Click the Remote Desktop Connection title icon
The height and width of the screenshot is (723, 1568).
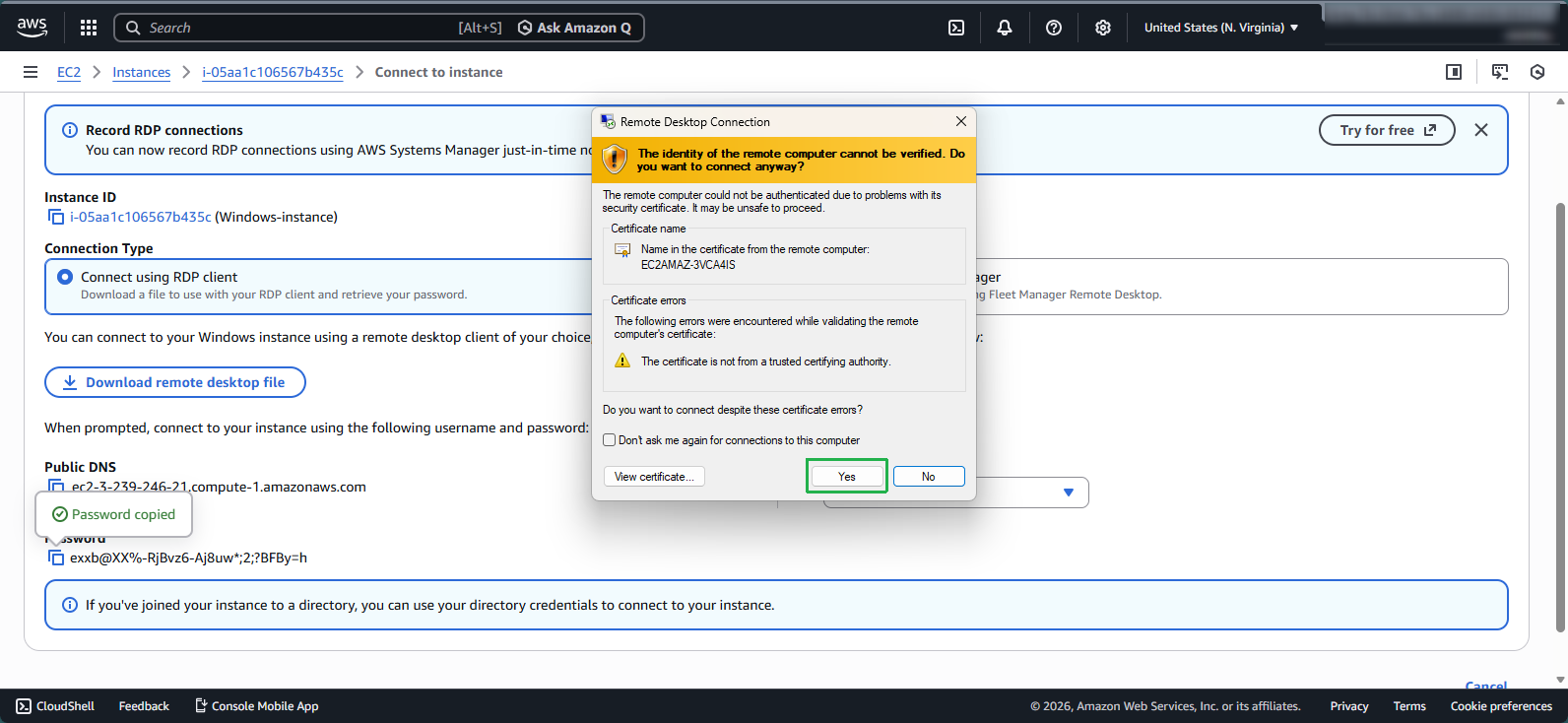(608, 121)
